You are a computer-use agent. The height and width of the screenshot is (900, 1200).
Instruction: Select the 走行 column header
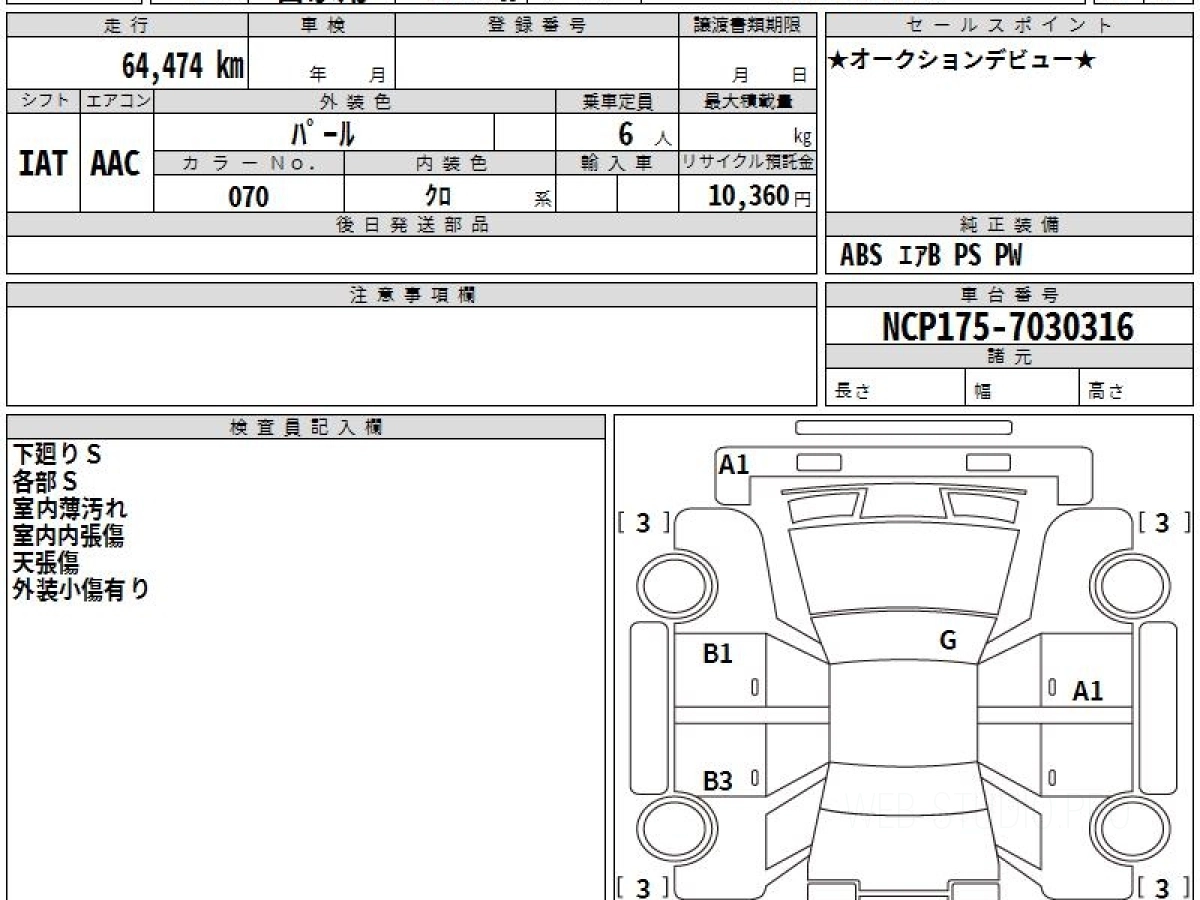tap(127, 26)
